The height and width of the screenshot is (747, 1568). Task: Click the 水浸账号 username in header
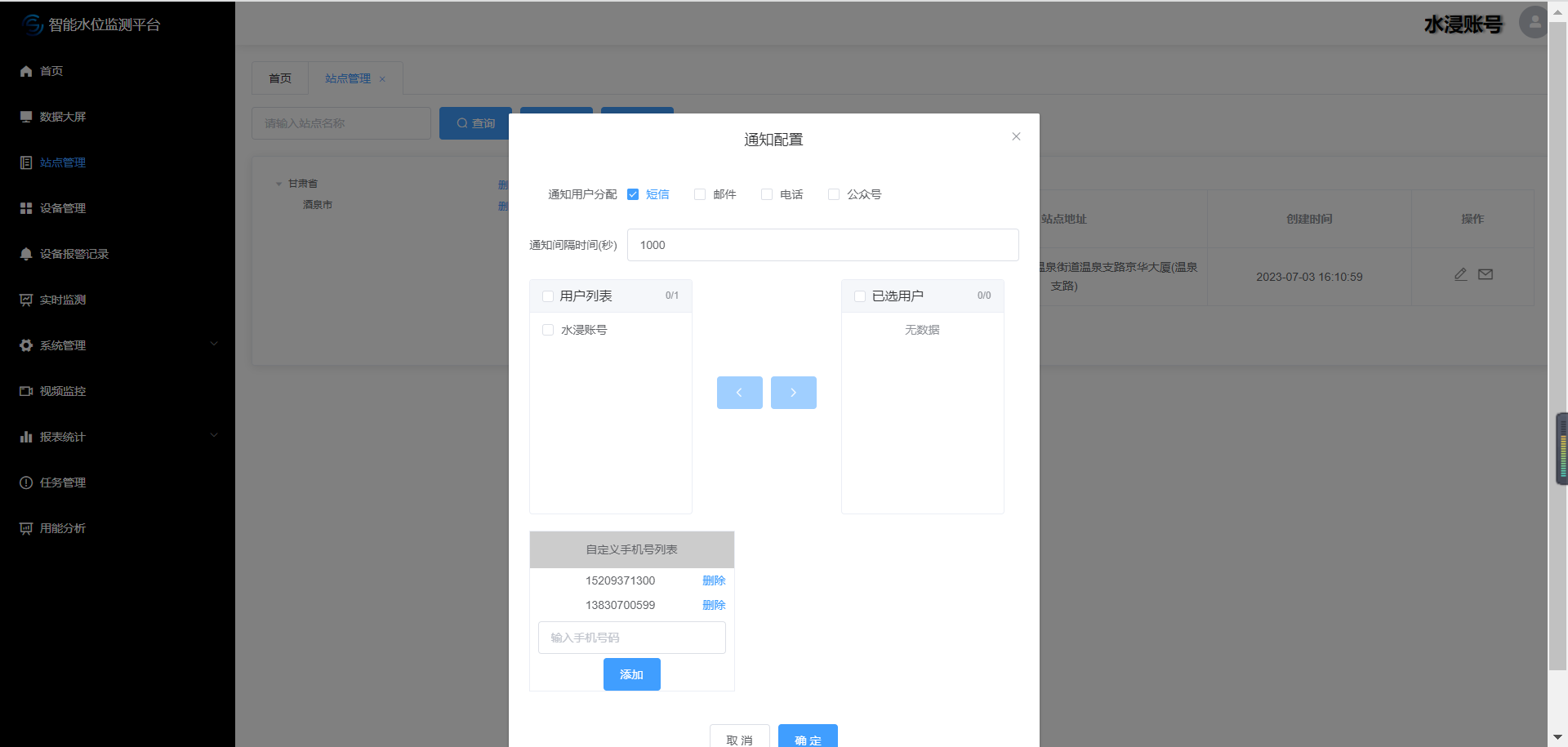pos(1463,24)
